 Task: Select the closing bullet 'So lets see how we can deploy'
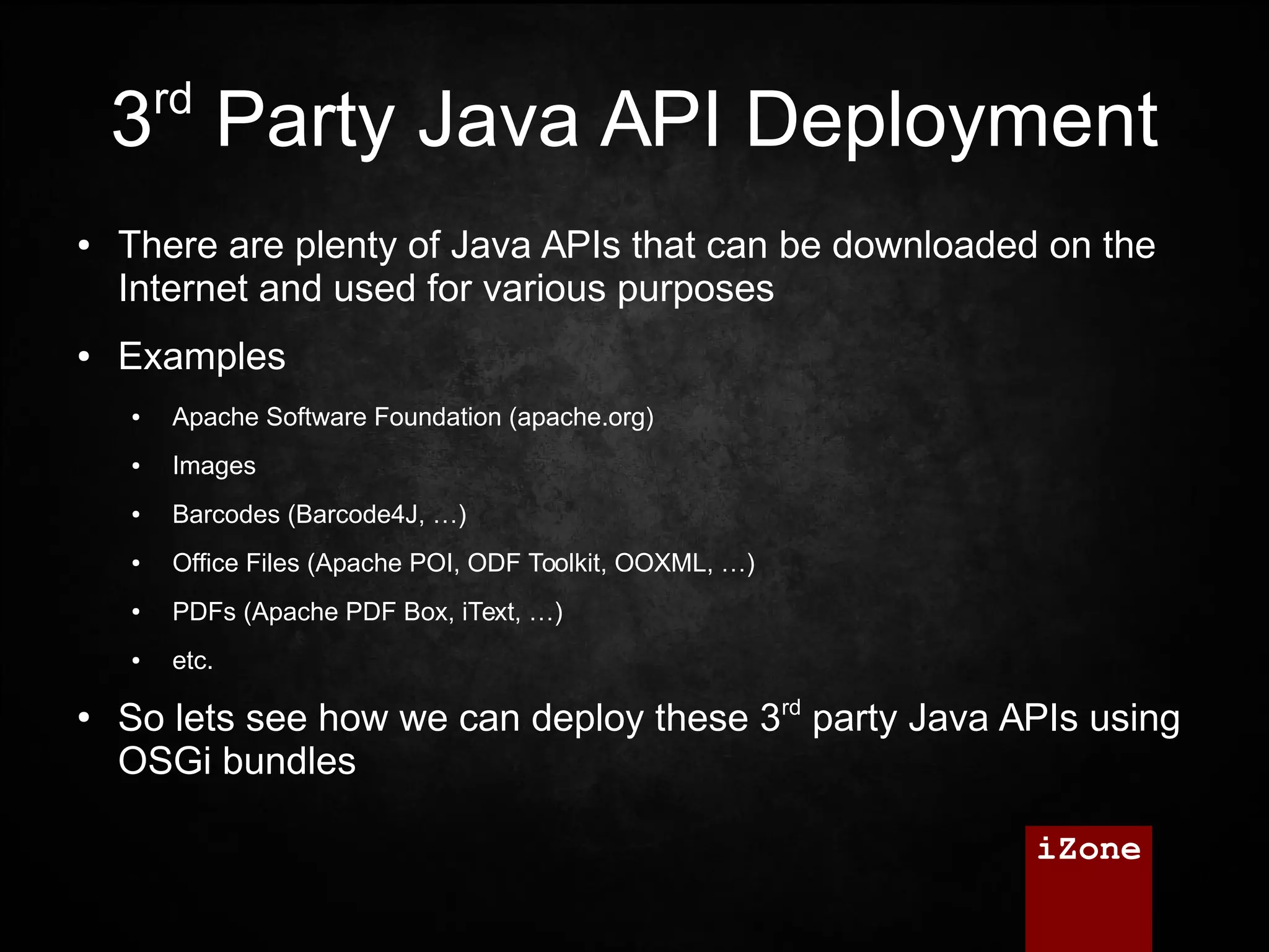[649, 738]
